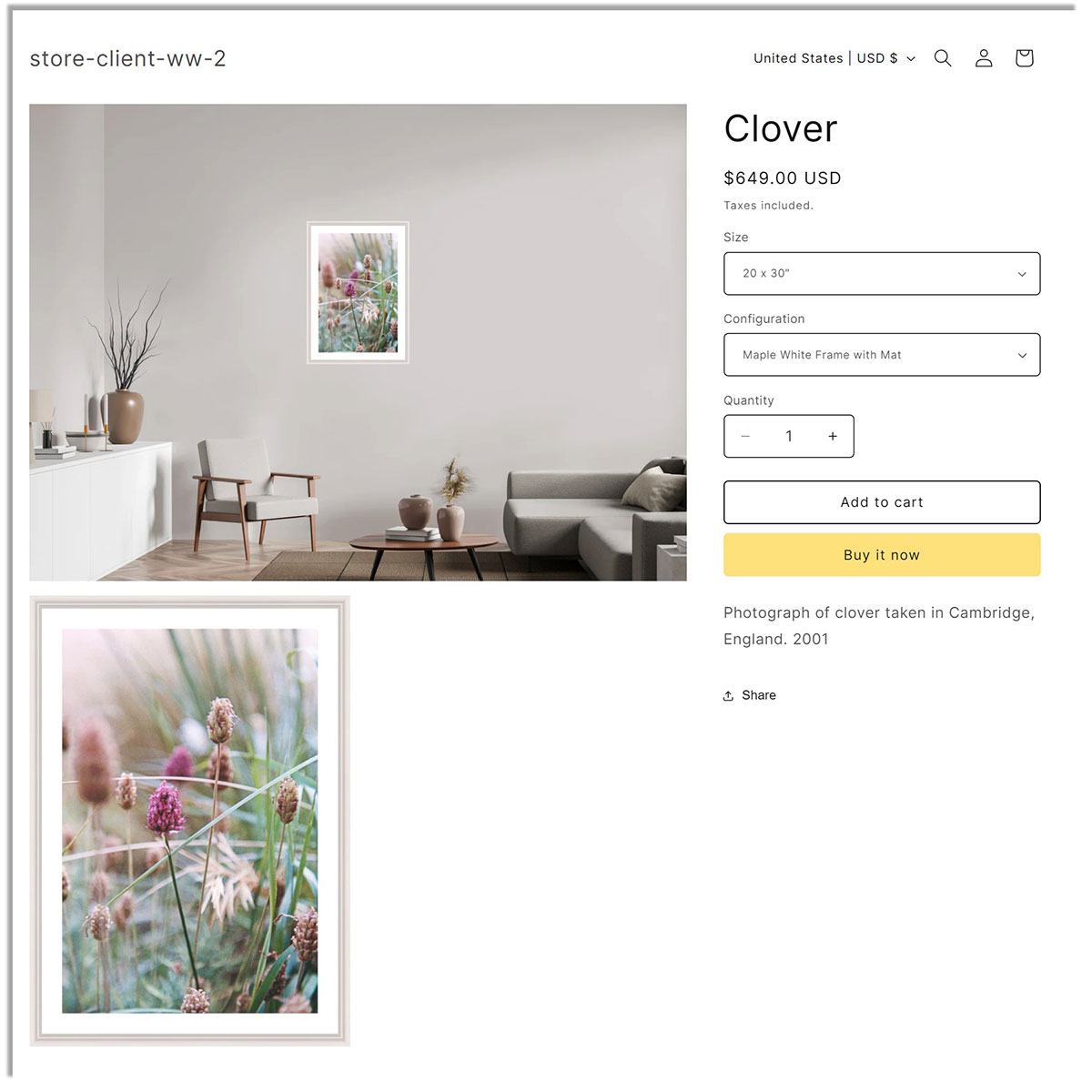Image resolution: width=1092 pixels, height=1092 pixels.
Task: Click the Add to cart button
Action: pyautogui.click(x=882, y=502)
